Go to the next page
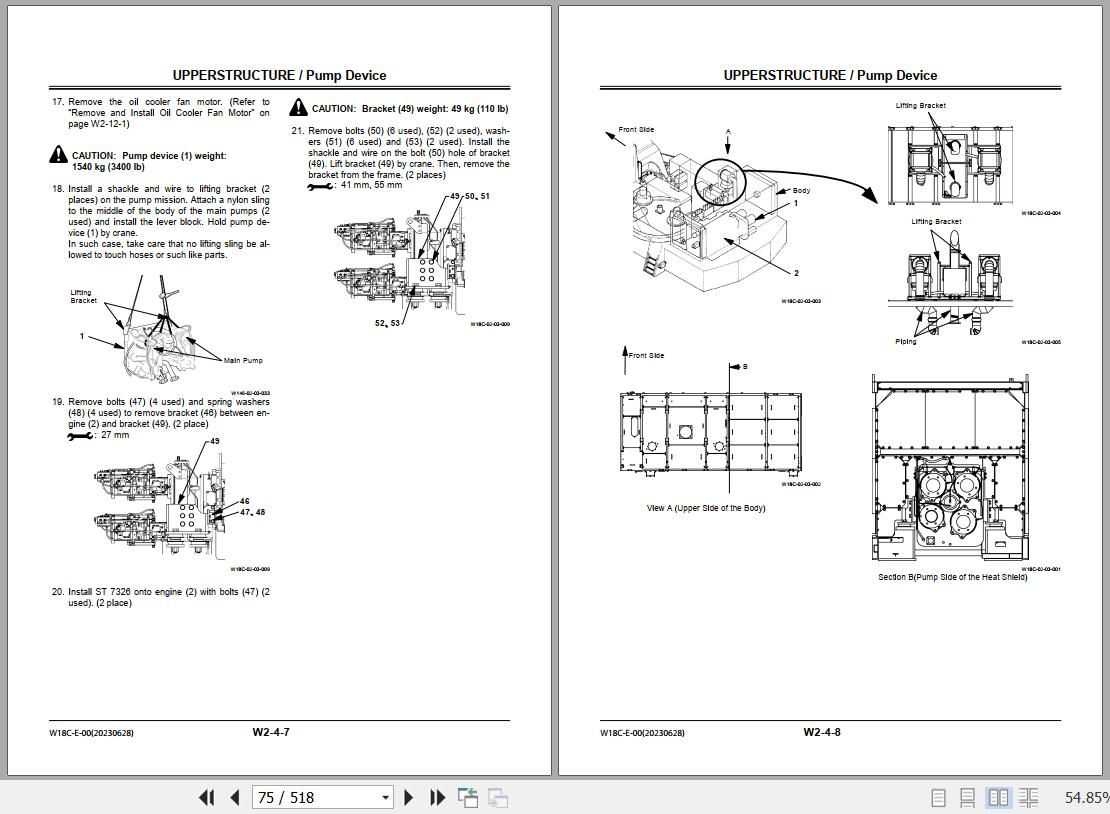The height and width of the screenshot is (814, 1110). (408, 798)
